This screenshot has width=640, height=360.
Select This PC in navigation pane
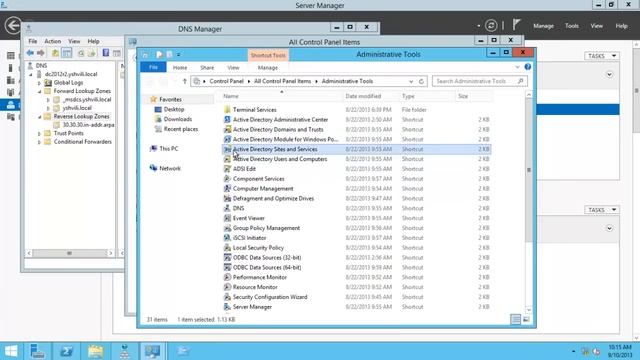tap(169, 149)
